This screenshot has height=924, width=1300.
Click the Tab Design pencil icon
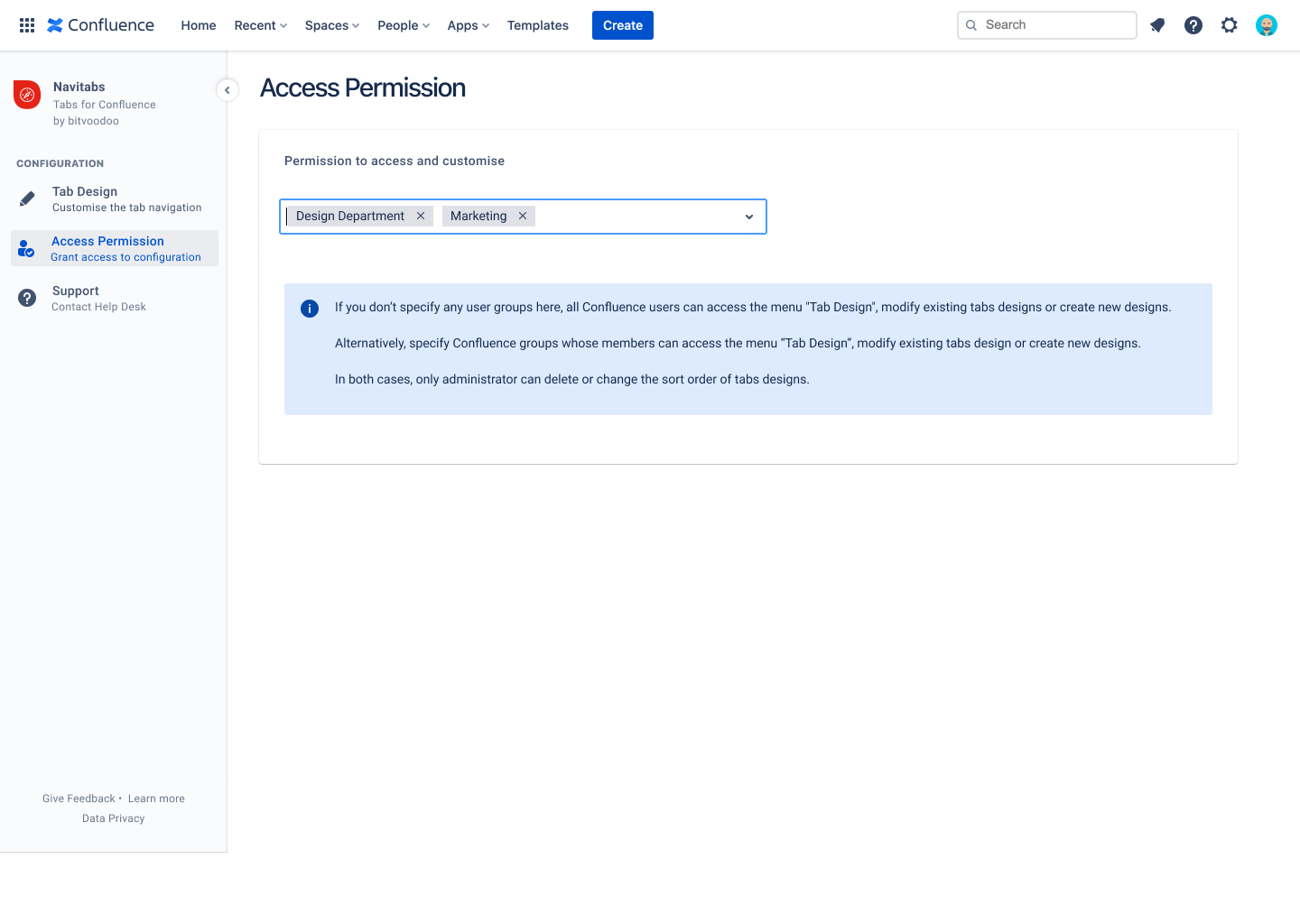[27, 199]
